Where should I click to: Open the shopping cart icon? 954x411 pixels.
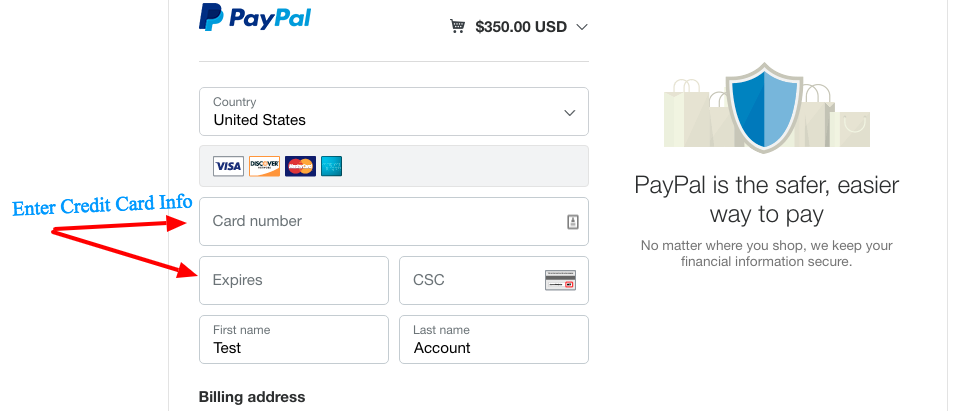click(x=458, y=26)
